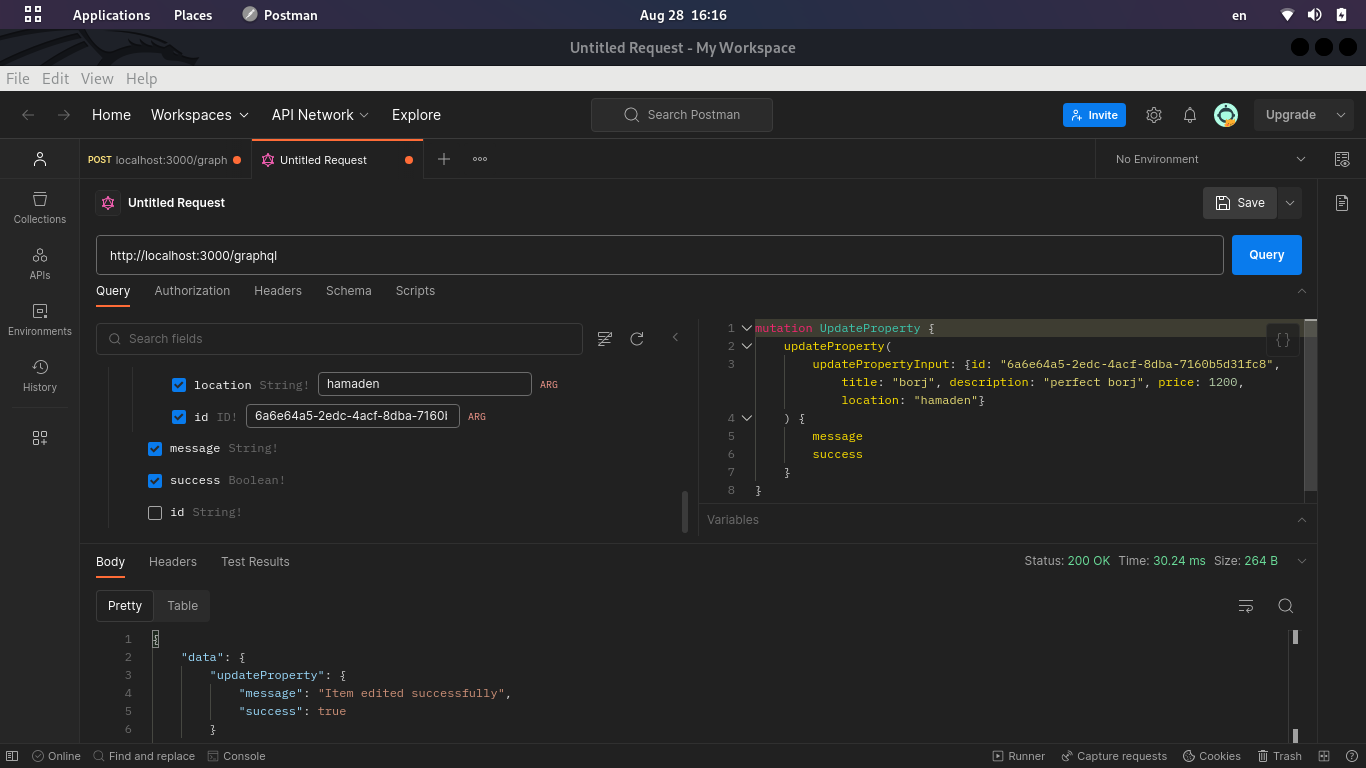Open the Edit menu
This screenshot has height=768, width=1366.
coord(55,78)
